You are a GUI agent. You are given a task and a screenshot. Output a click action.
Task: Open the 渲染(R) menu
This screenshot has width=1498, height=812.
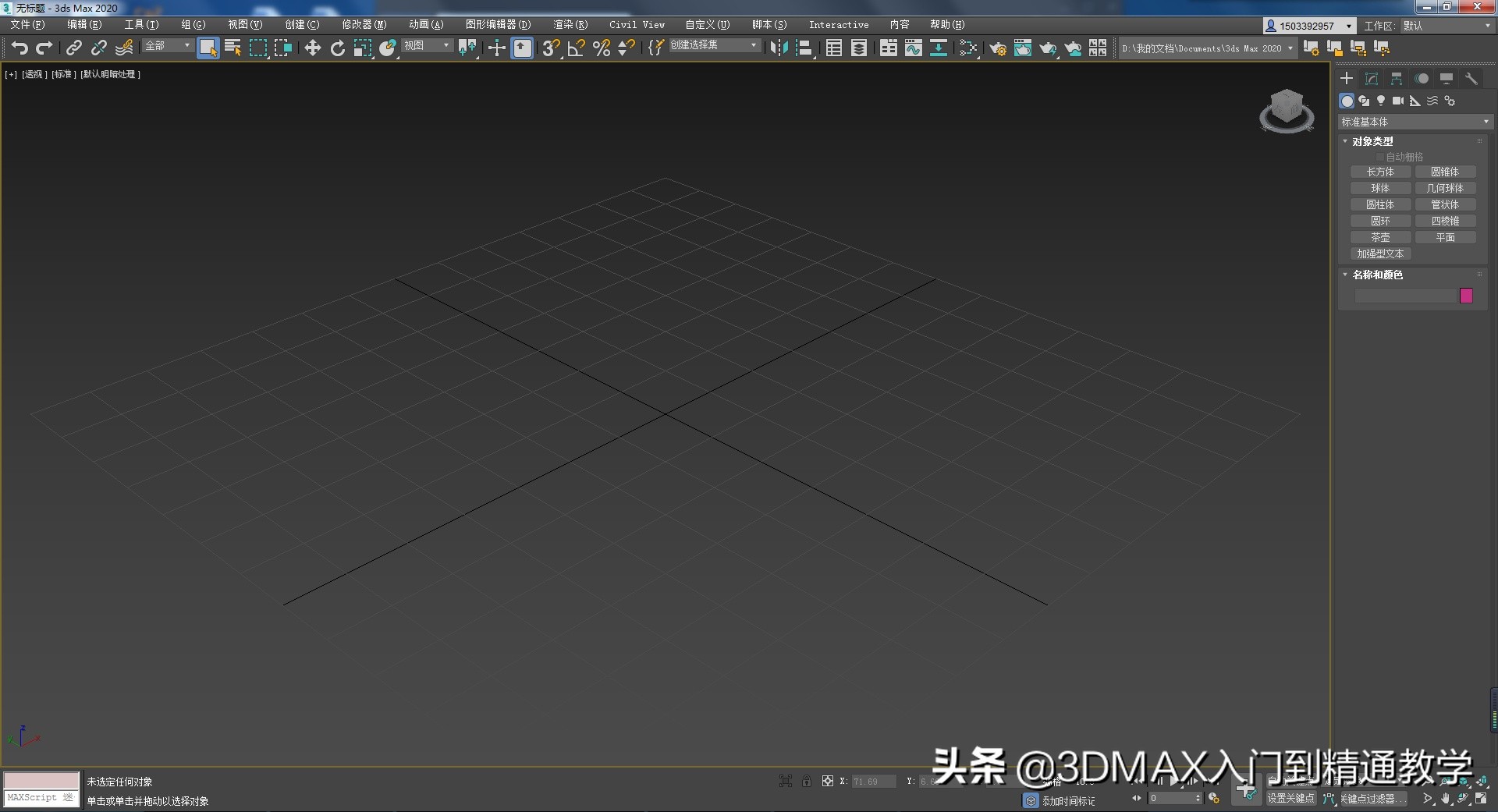pyautogui.click(x=569, y=24)
